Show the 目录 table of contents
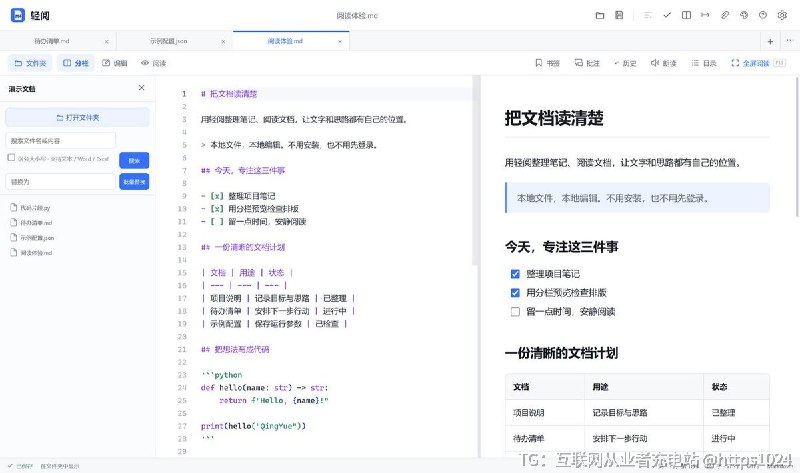Screen dimensions: 800x473 [x=704, y=63]
